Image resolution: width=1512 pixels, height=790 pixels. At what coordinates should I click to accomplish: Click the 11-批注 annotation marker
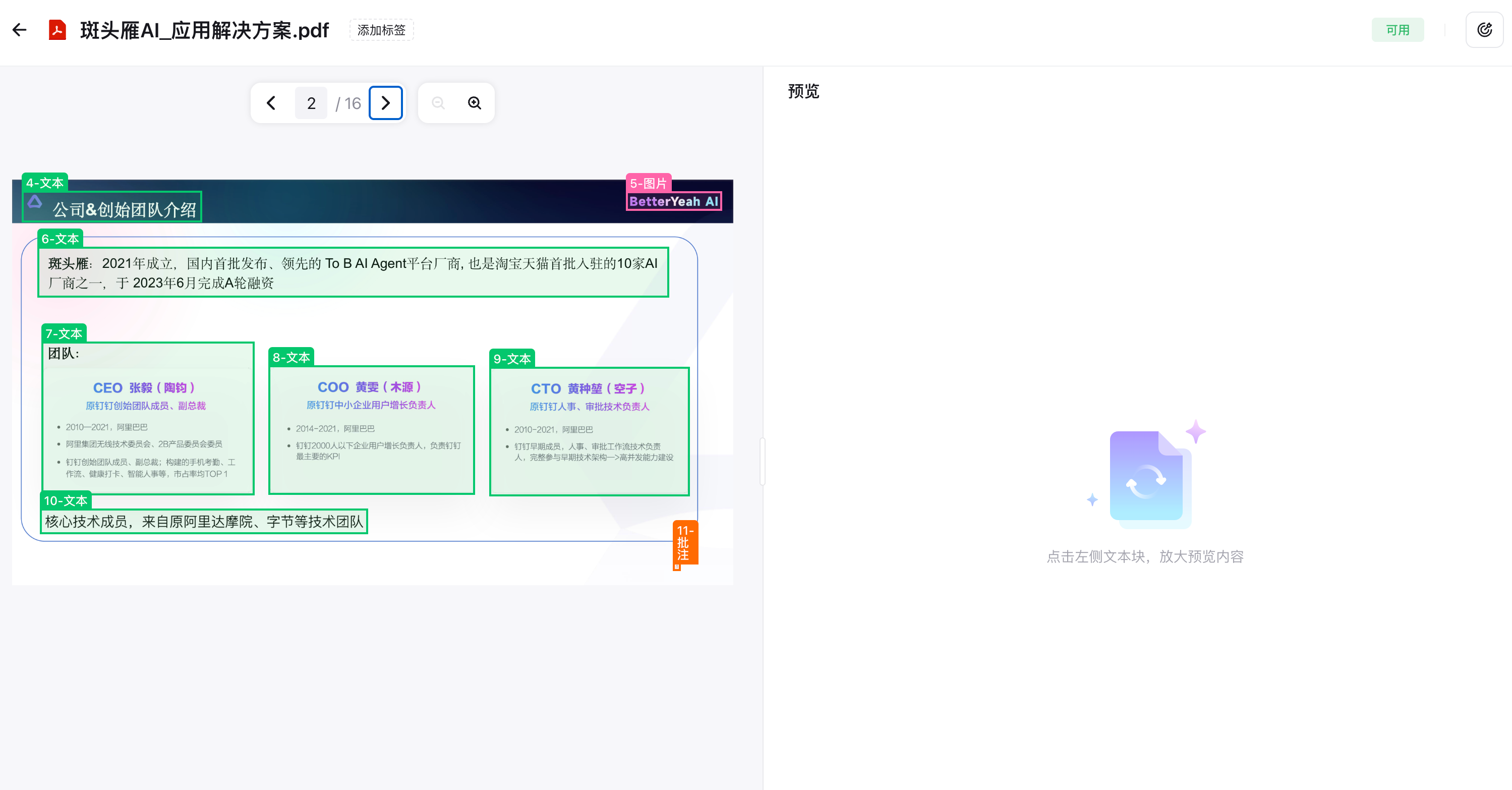684,543
